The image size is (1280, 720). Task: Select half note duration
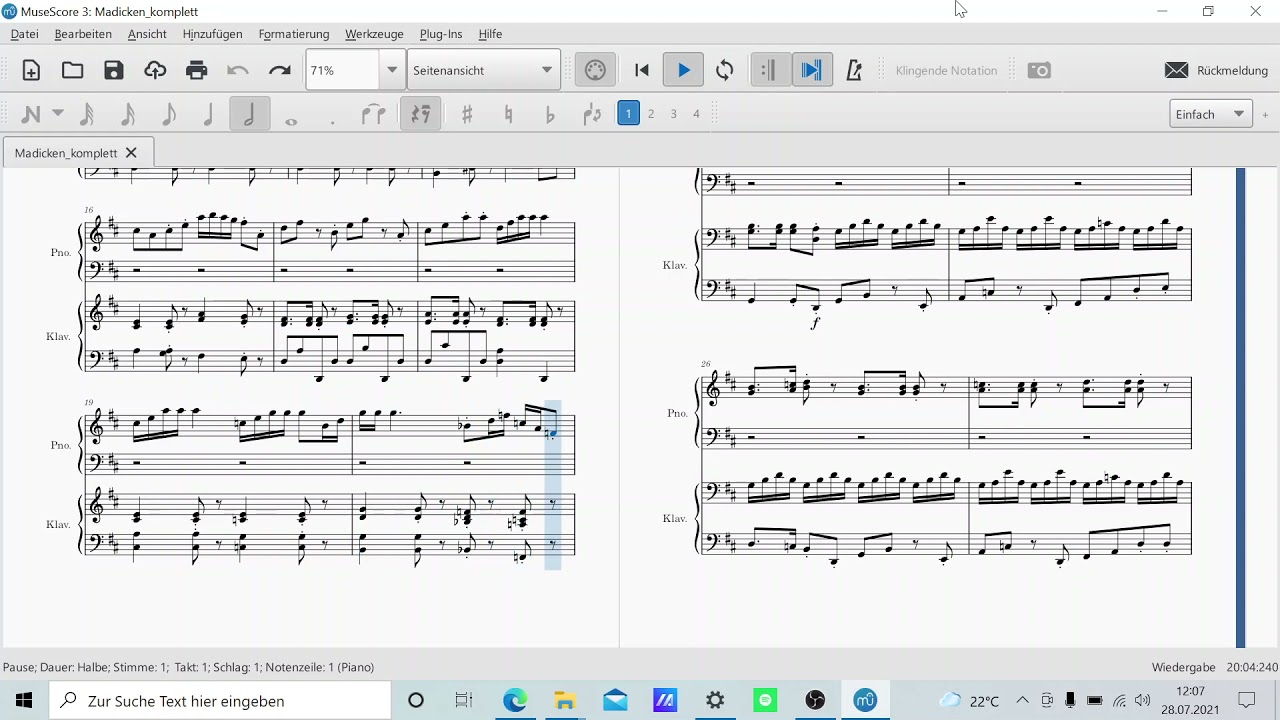pyautogui.click(x=249, y=114)
